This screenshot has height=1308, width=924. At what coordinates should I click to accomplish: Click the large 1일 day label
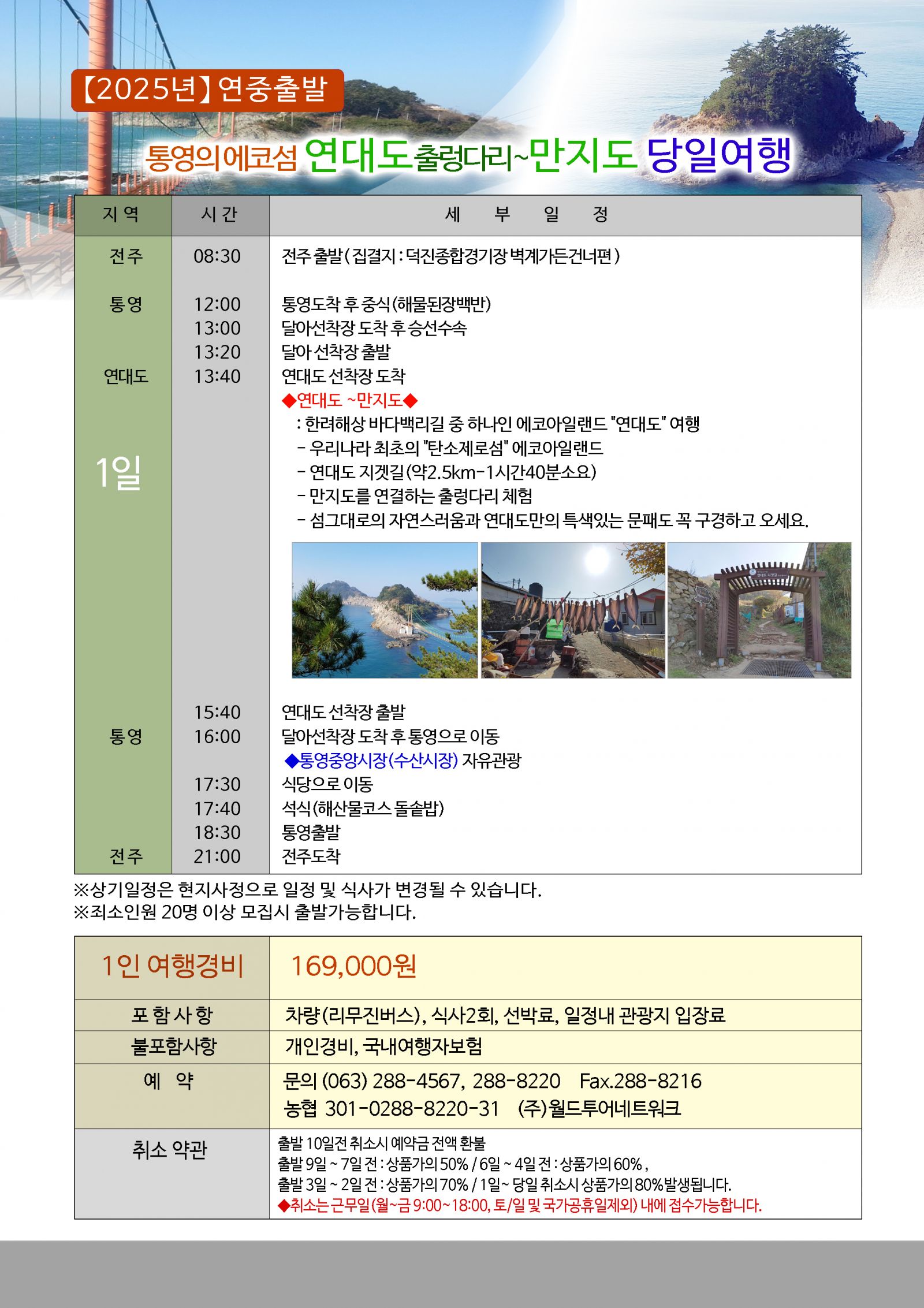click(118, 473)
